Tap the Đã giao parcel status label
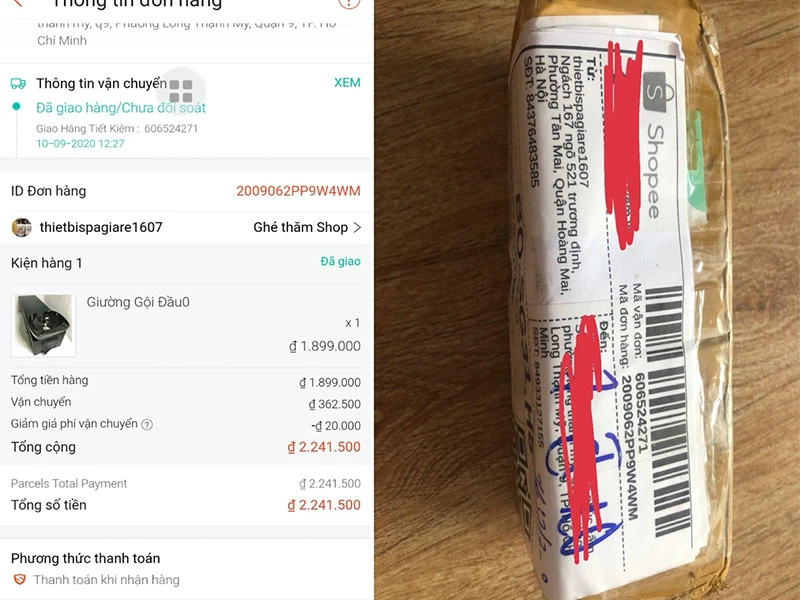This screenshot has width=800, height=600. (340, 261)
